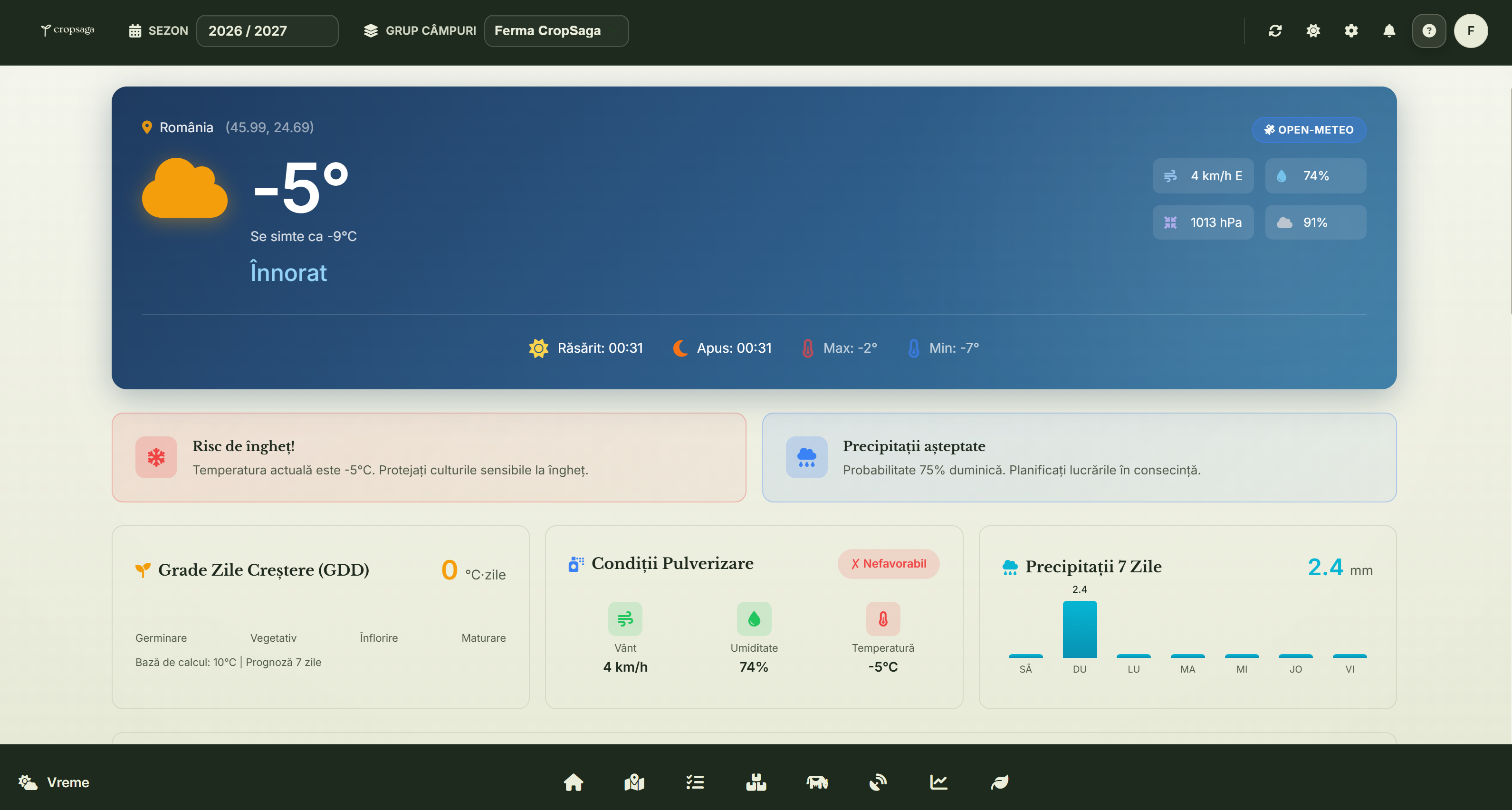
Task: Toggle light/dark theme sun icon
Action: 1313,30
